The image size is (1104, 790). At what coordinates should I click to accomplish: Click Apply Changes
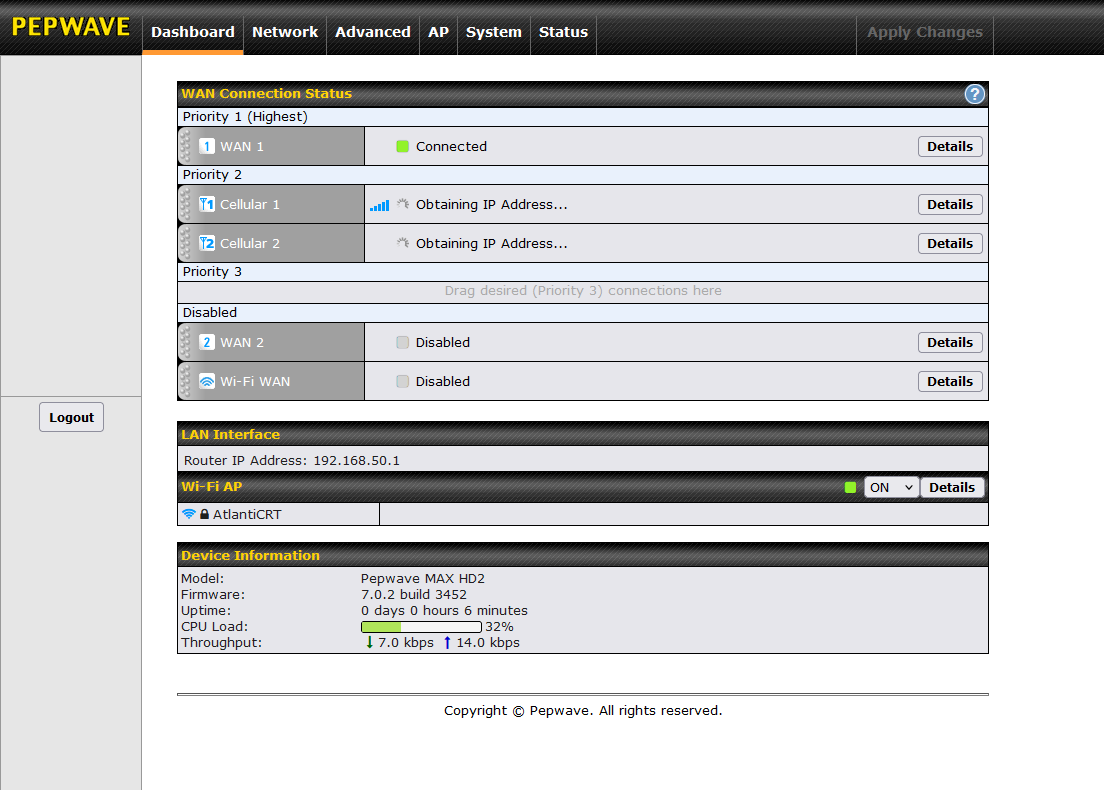(x=924, y=32)
